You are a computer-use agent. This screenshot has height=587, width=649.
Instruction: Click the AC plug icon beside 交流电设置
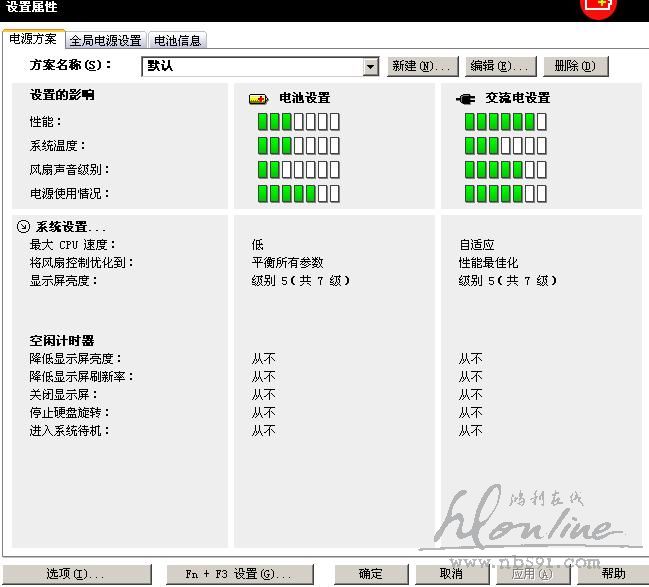coord(465,99)
